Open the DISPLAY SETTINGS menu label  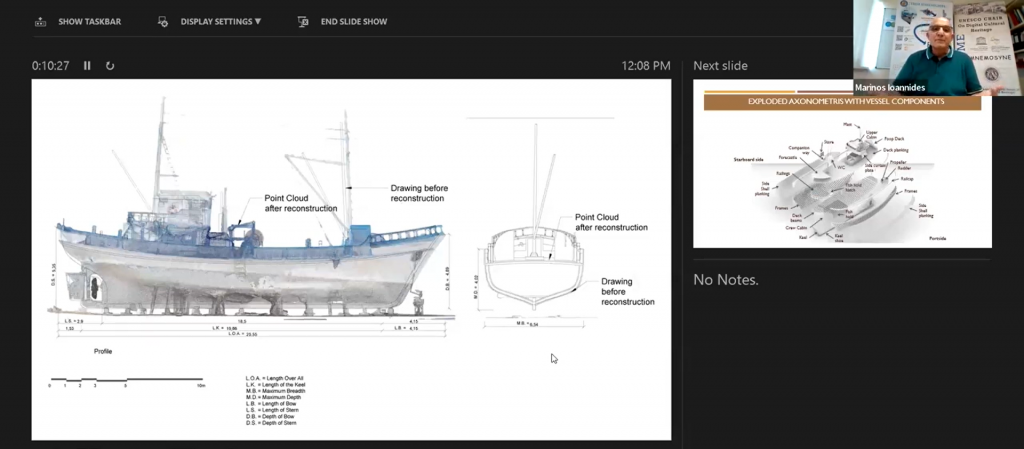pos(216,22)
